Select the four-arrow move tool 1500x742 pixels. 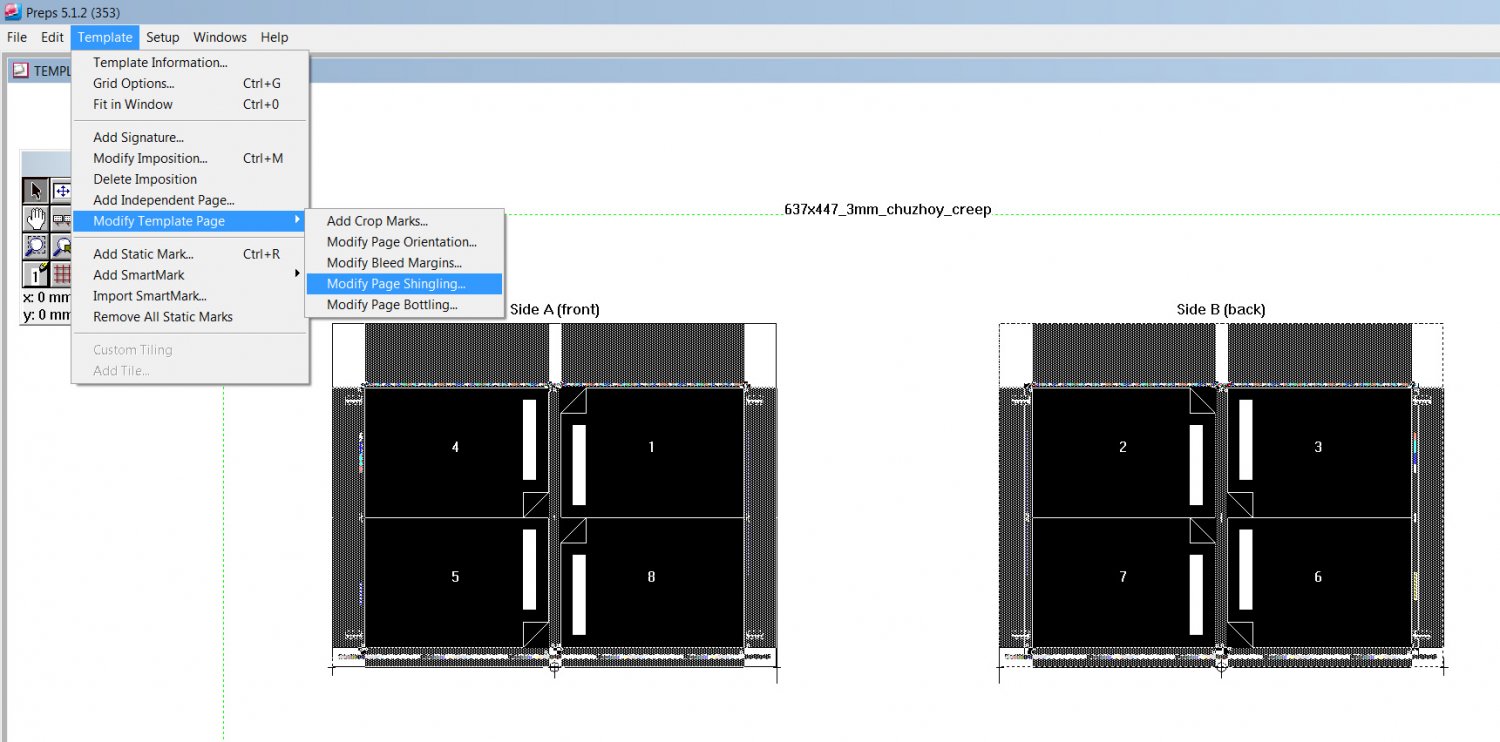pyautogui.click(x=61, y=191)
